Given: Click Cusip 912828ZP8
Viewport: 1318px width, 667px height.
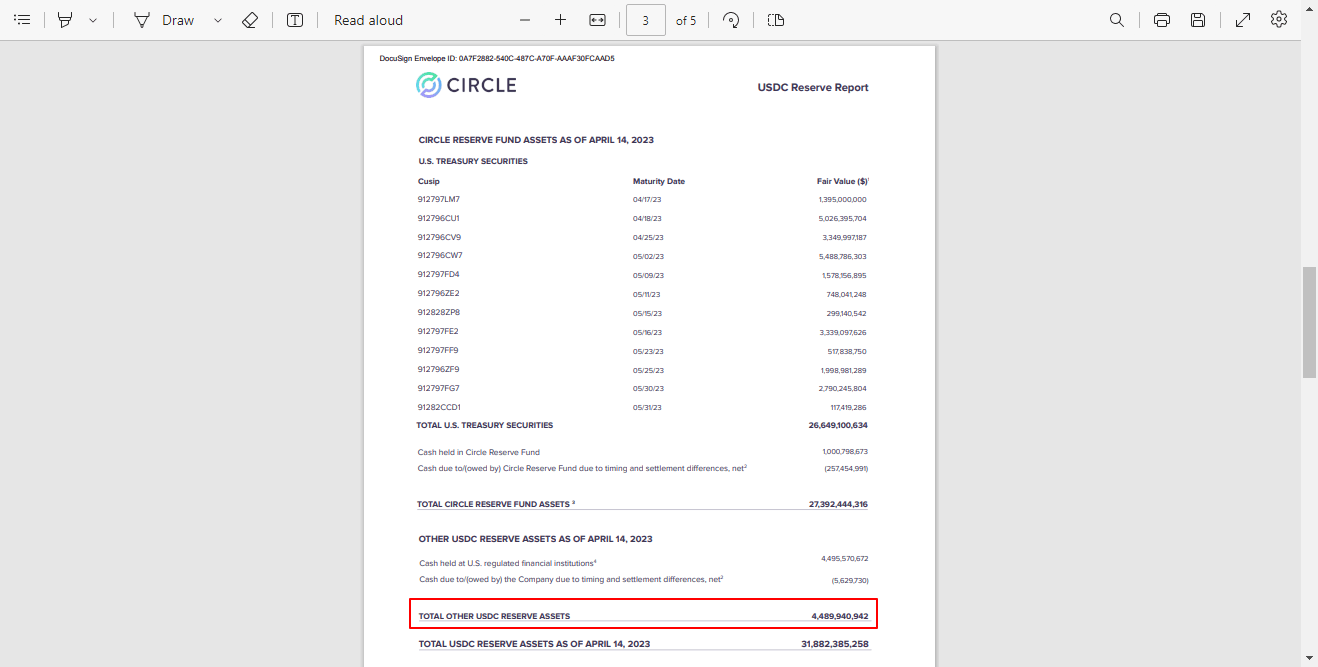Looking at the screenshot, I should click(439, 312).
